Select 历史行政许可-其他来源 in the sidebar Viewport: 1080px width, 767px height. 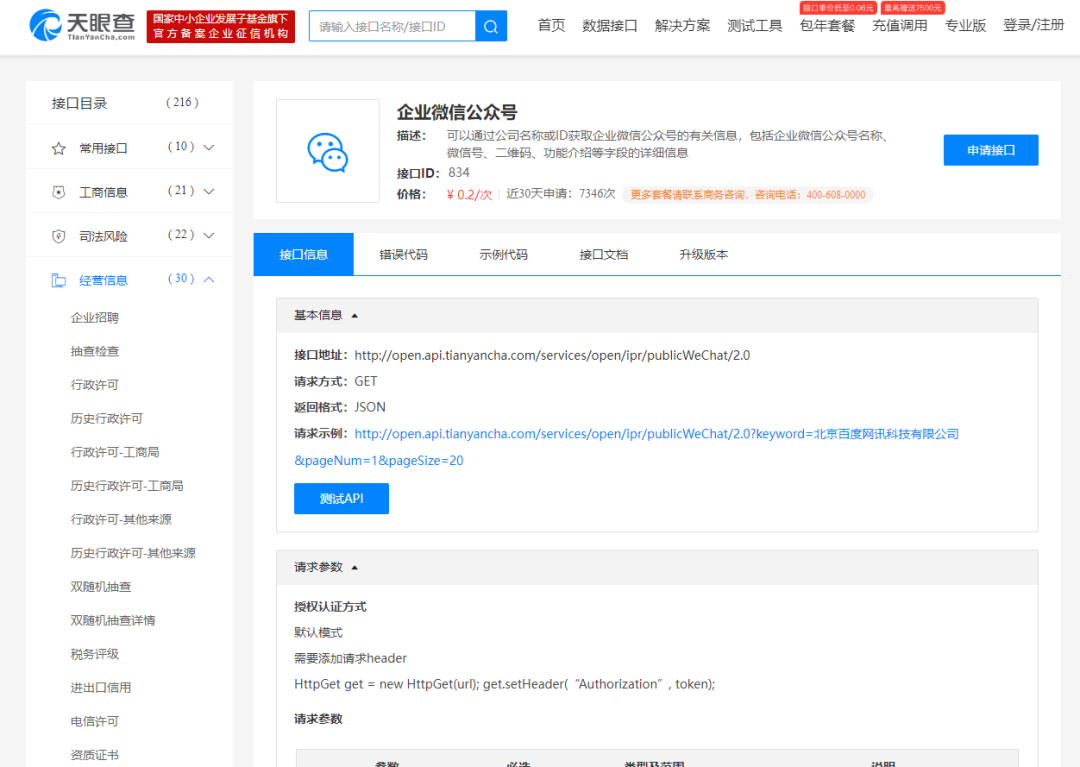(133, 553)
